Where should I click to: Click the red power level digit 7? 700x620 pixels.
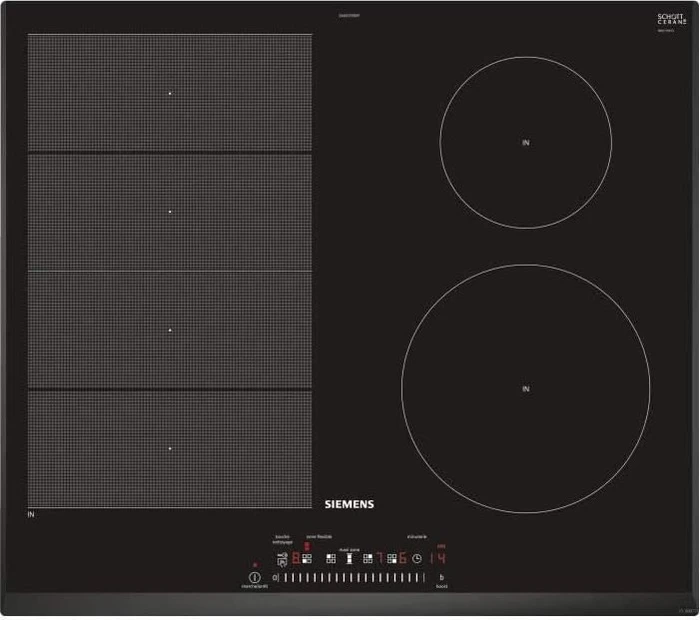[x=380, y=558]
